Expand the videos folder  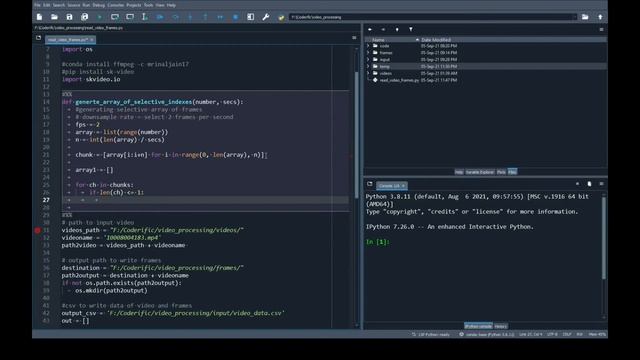click(x=368, y=73)
